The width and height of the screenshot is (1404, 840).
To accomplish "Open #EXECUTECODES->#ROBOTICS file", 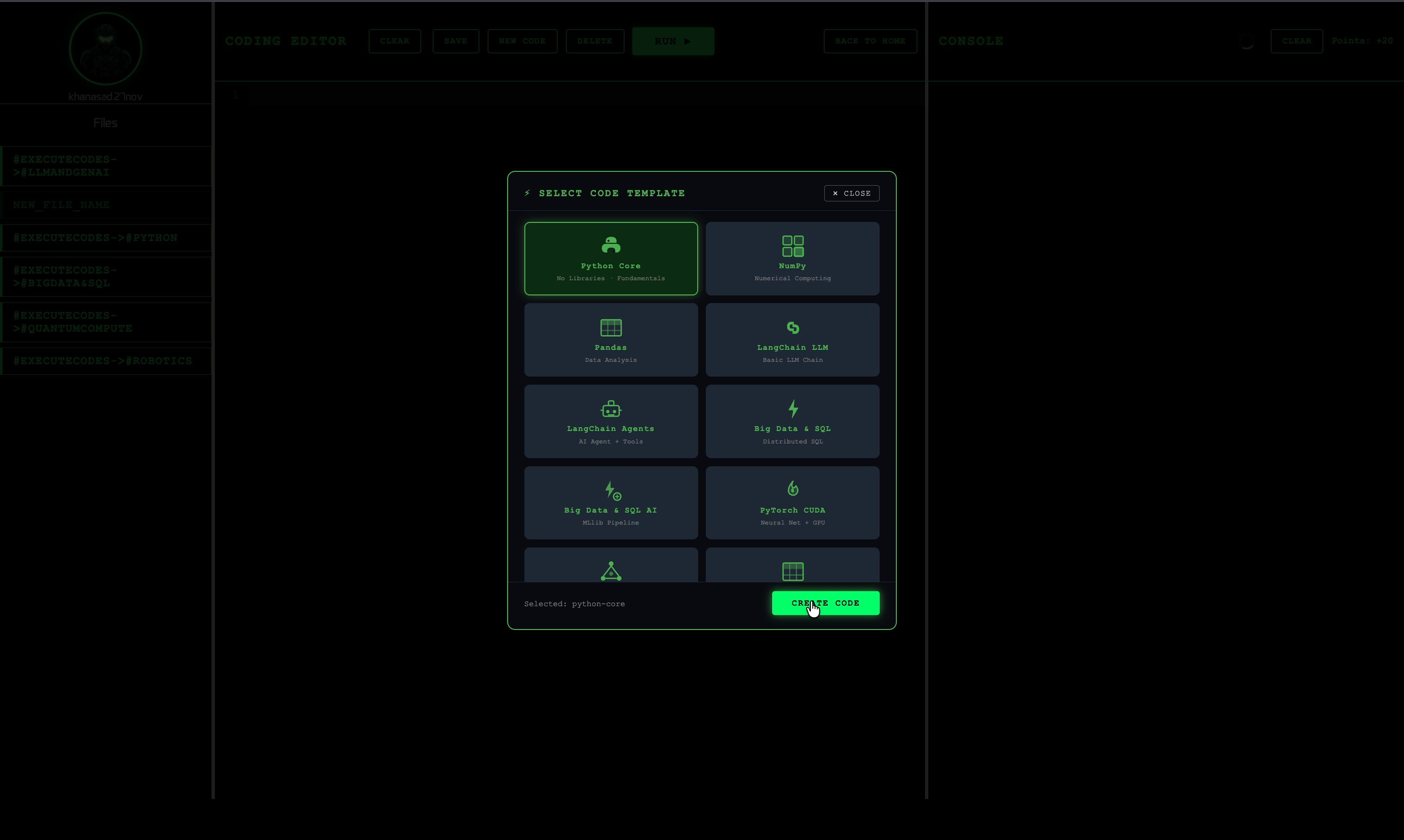I will tap(106, 361).
